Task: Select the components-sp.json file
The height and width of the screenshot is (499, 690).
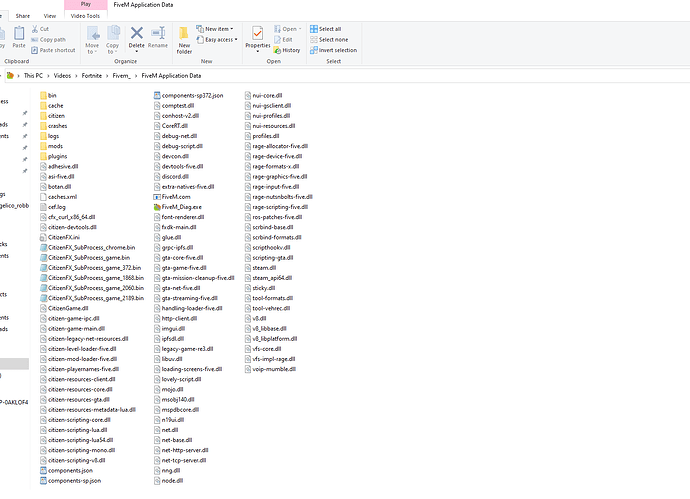Action: 70,481
